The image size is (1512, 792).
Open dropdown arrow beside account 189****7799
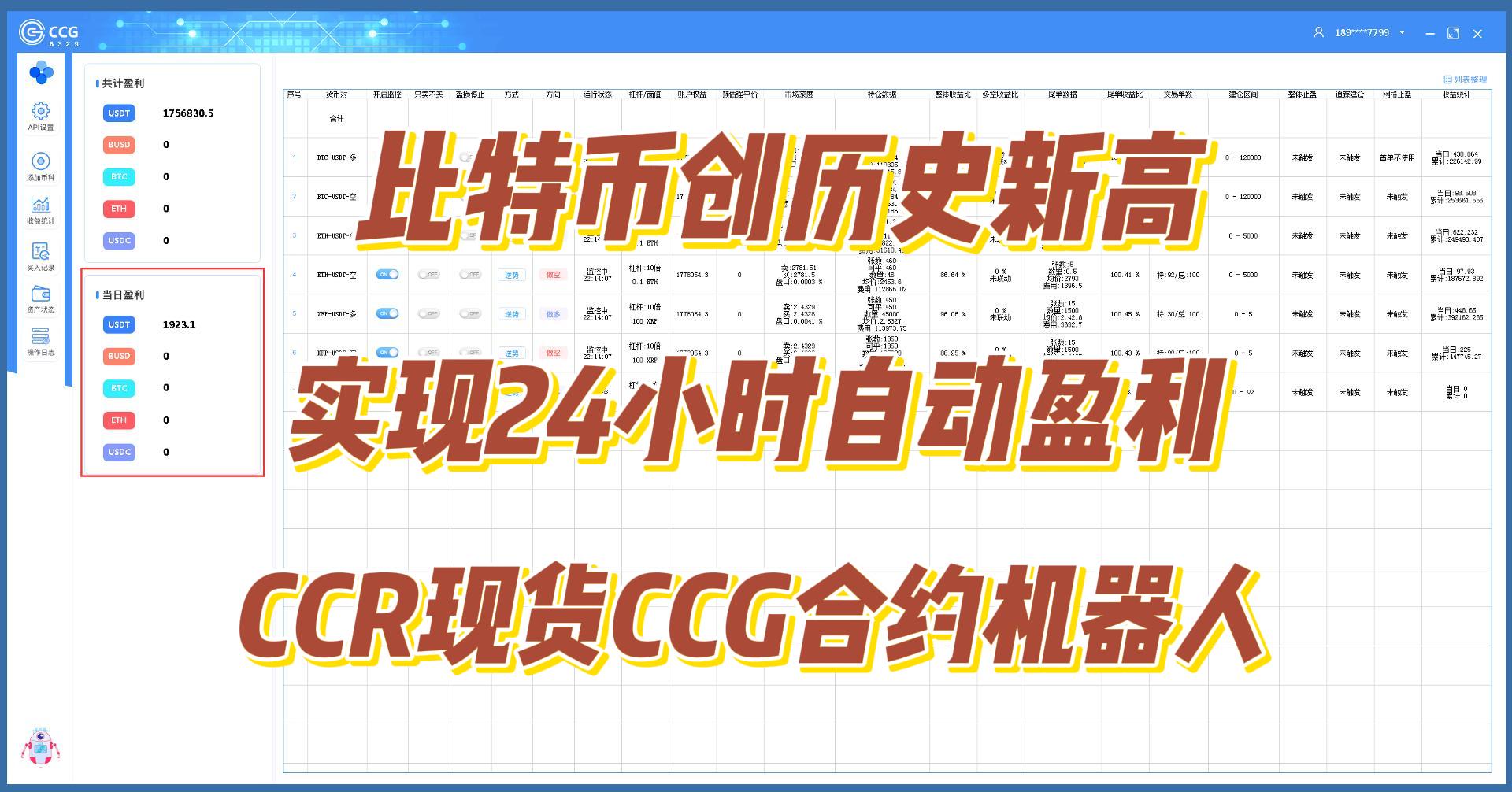point(1402,32)
